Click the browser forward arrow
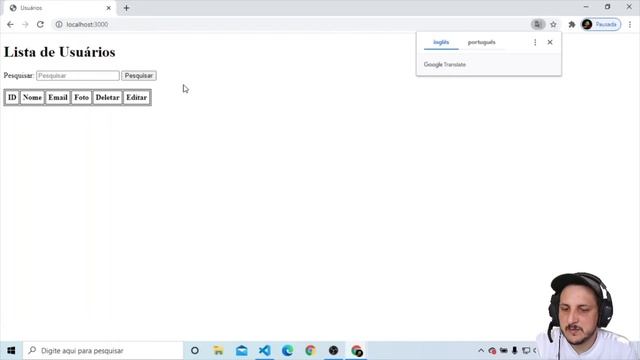640x360 pixels. tap(25, 24)
